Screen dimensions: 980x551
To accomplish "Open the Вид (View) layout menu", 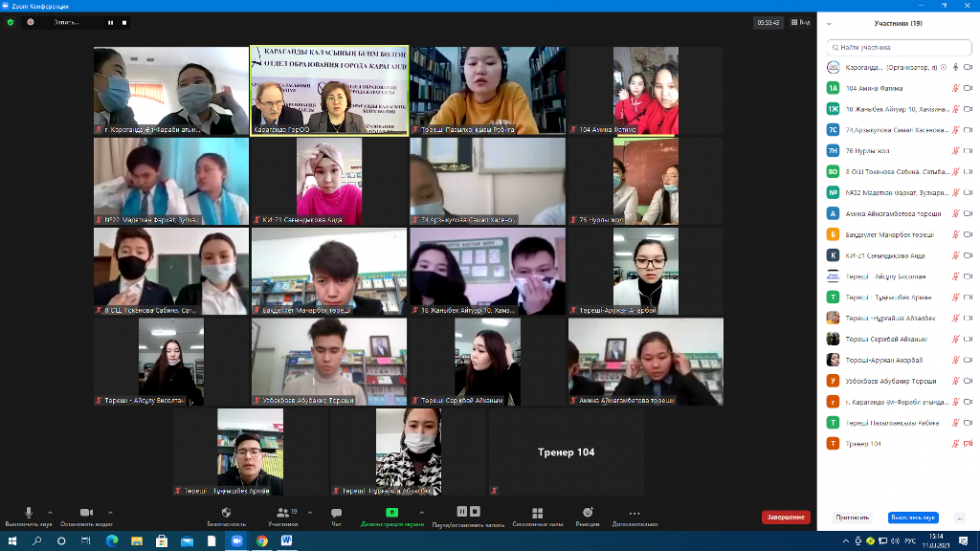I will click(799, 22).
